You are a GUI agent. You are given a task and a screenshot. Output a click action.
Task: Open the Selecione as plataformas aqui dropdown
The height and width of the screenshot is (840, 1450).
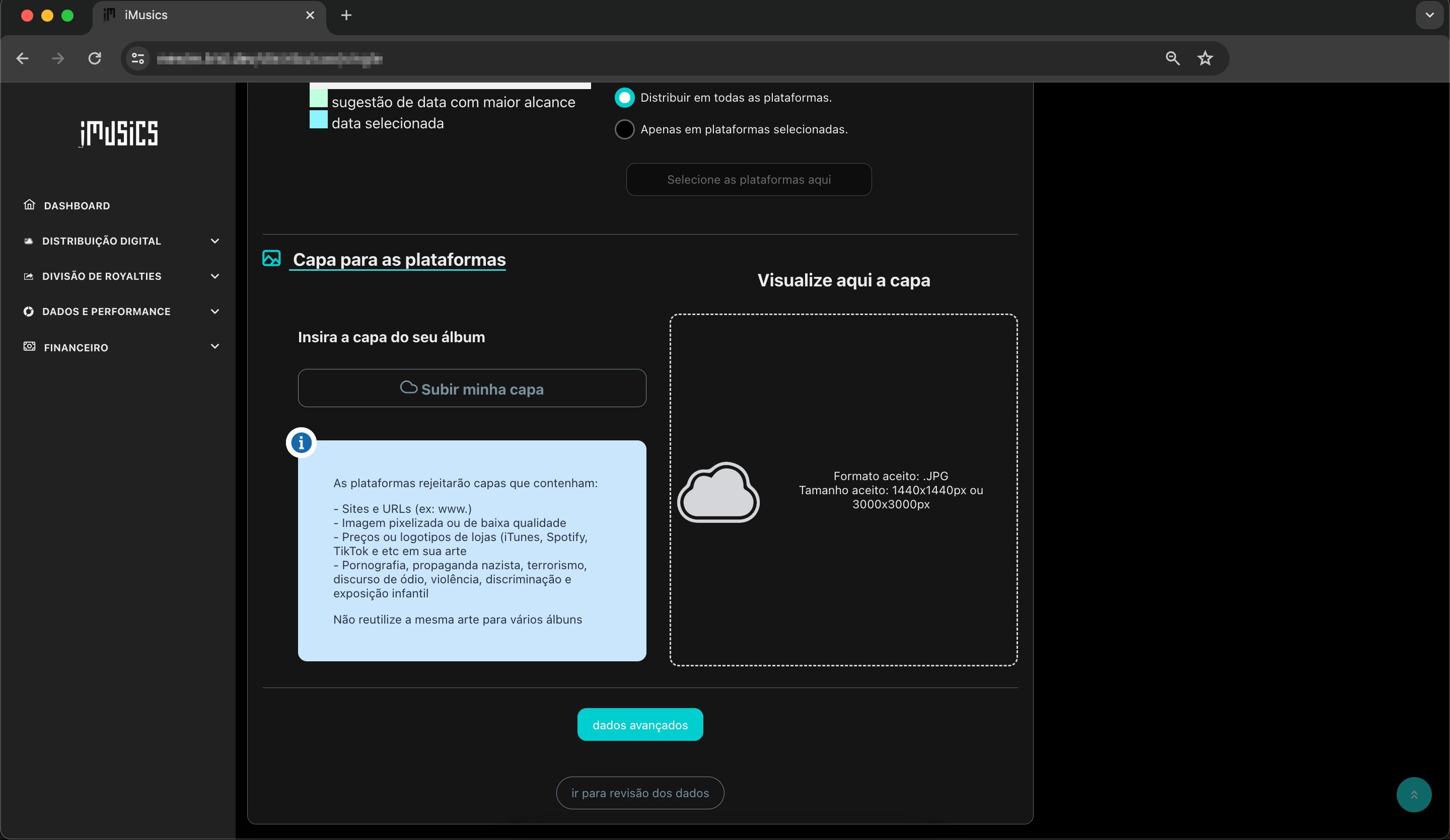tap(748, 180)
